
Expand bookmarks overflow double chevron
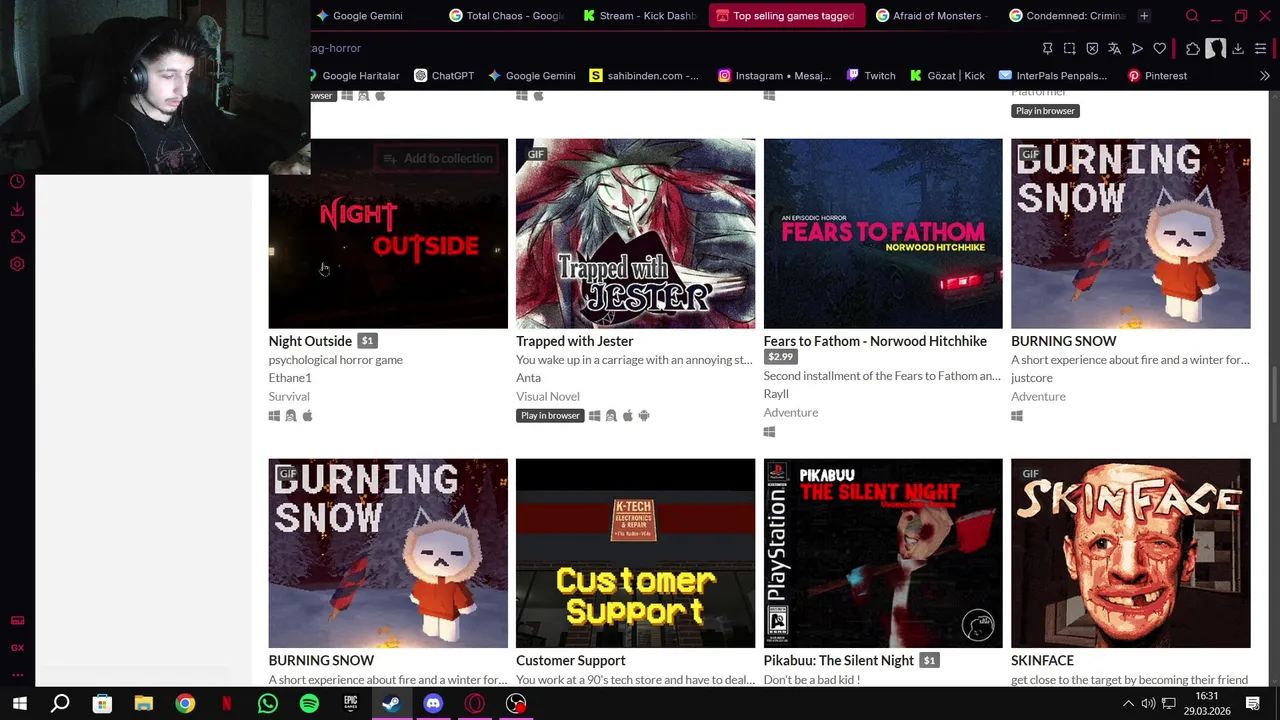[1264, 76]
